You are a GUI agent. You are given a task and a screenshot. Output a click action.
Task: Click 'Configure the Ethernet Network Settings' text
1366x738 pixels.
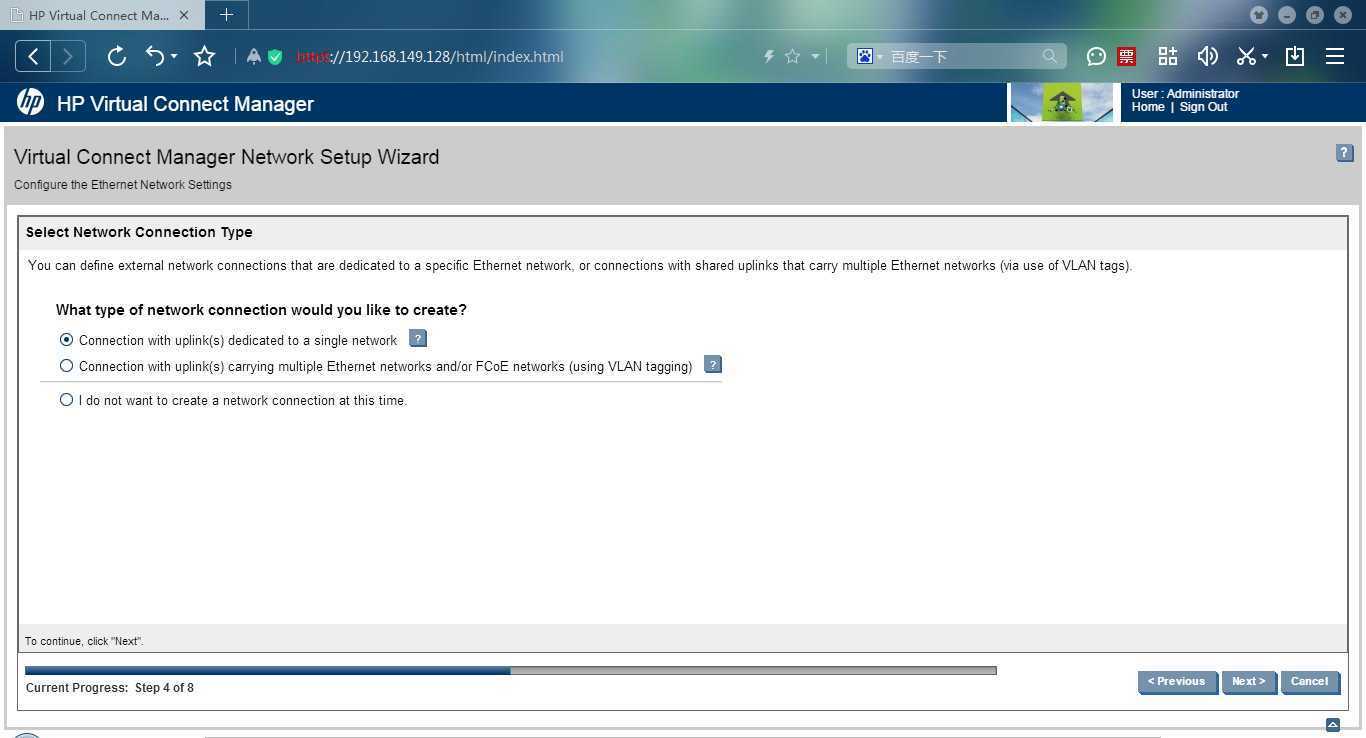[x=123, y=185]
